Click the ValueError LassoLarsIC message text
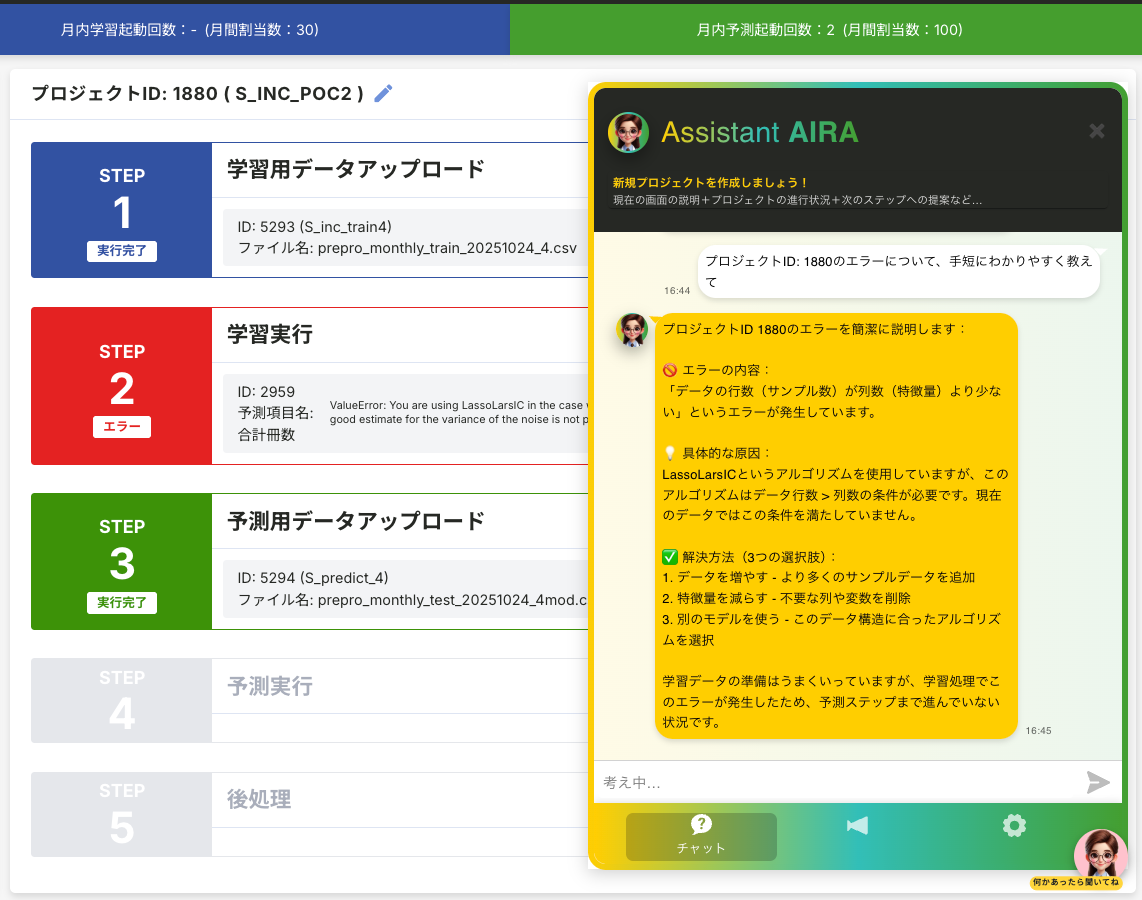Viewport: 1142px width, 900px height. point(459,412)
